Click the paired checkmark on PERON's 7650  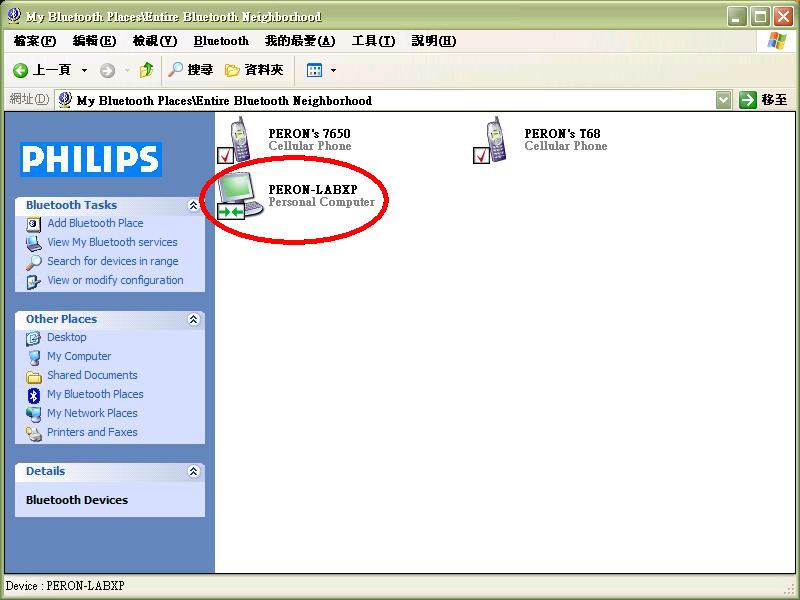click(x=226, y=155)
